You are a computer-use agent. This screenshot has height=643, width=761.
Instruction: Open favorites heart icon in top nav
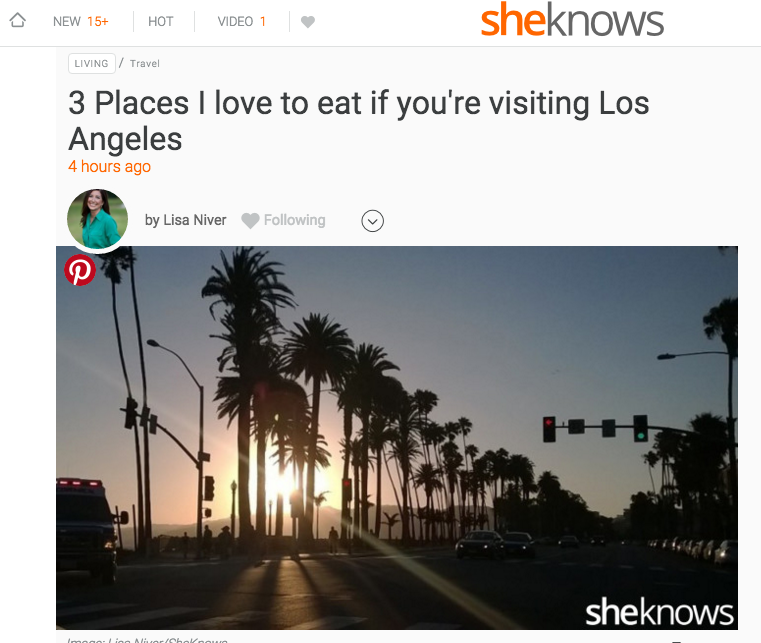tap(308, 22)
